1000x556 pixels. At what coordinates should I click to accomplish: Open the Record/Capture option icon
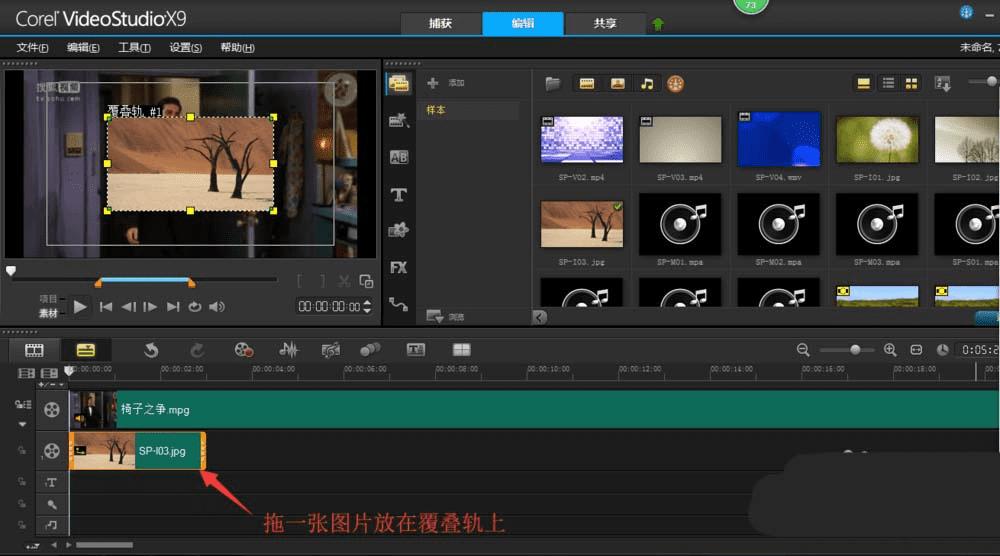(244, 349)
